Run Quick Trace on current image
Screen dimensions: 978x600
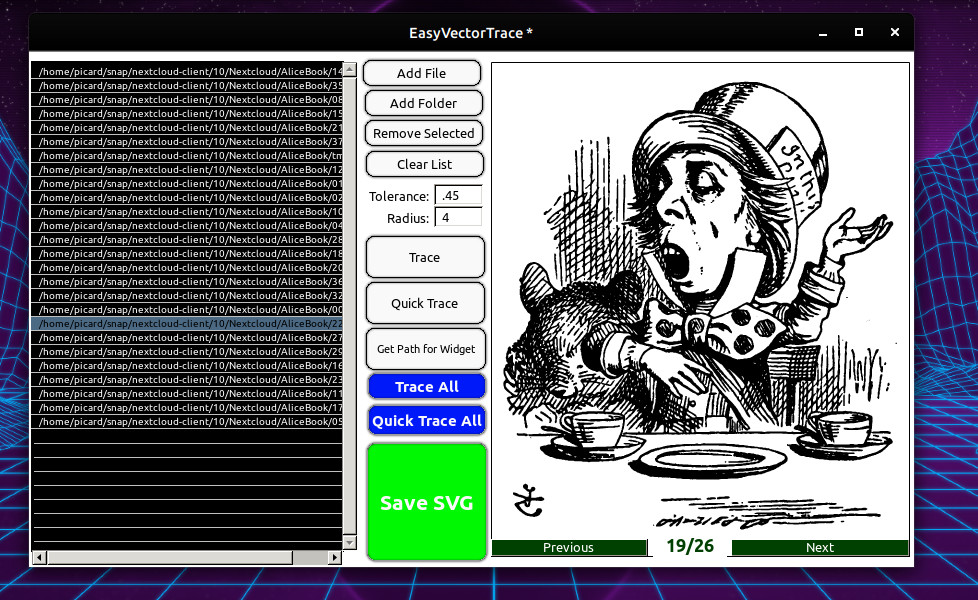425,303
